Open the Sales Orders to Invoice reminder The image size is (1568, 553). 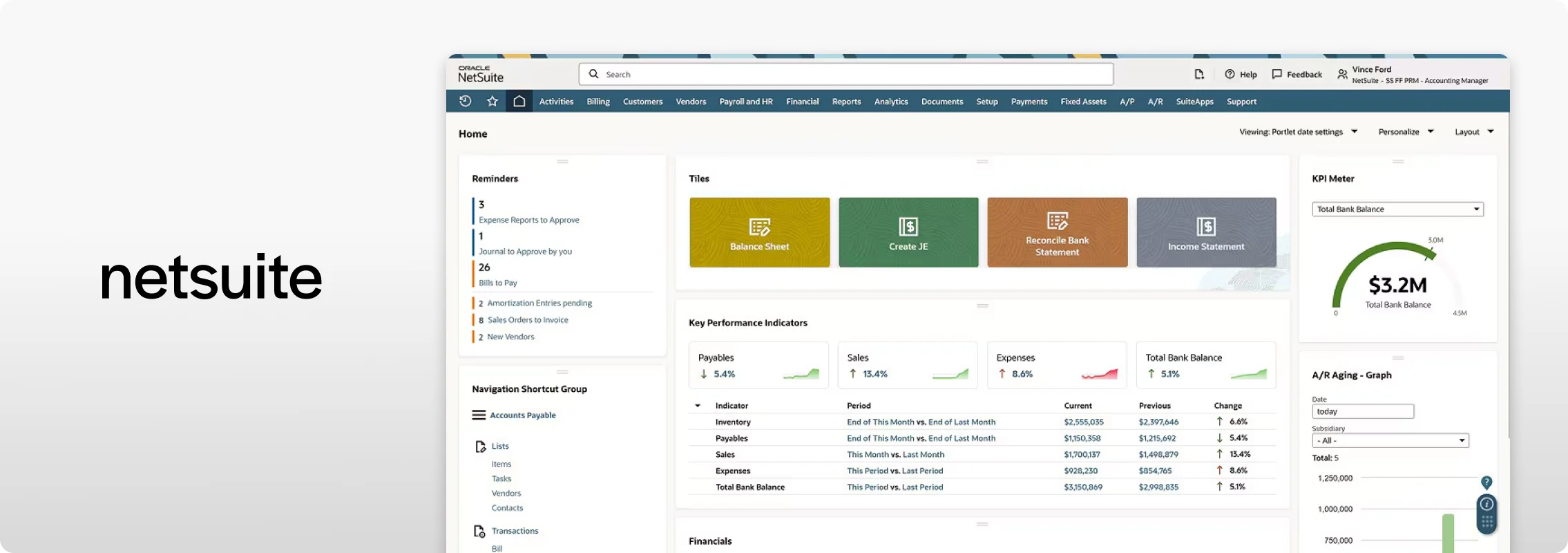point(528,320)
